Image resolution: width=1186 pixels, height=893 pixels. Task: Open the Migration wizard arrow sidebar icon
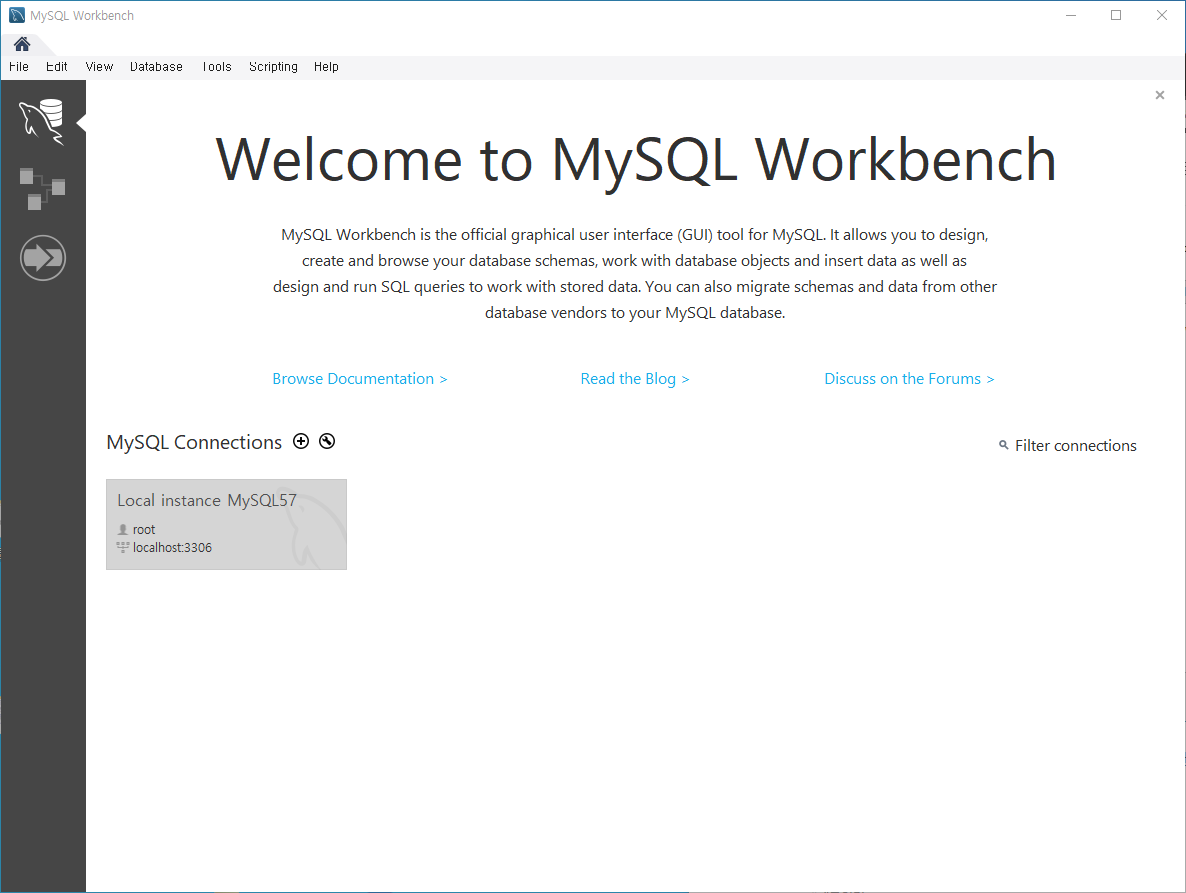click(43, 258)
